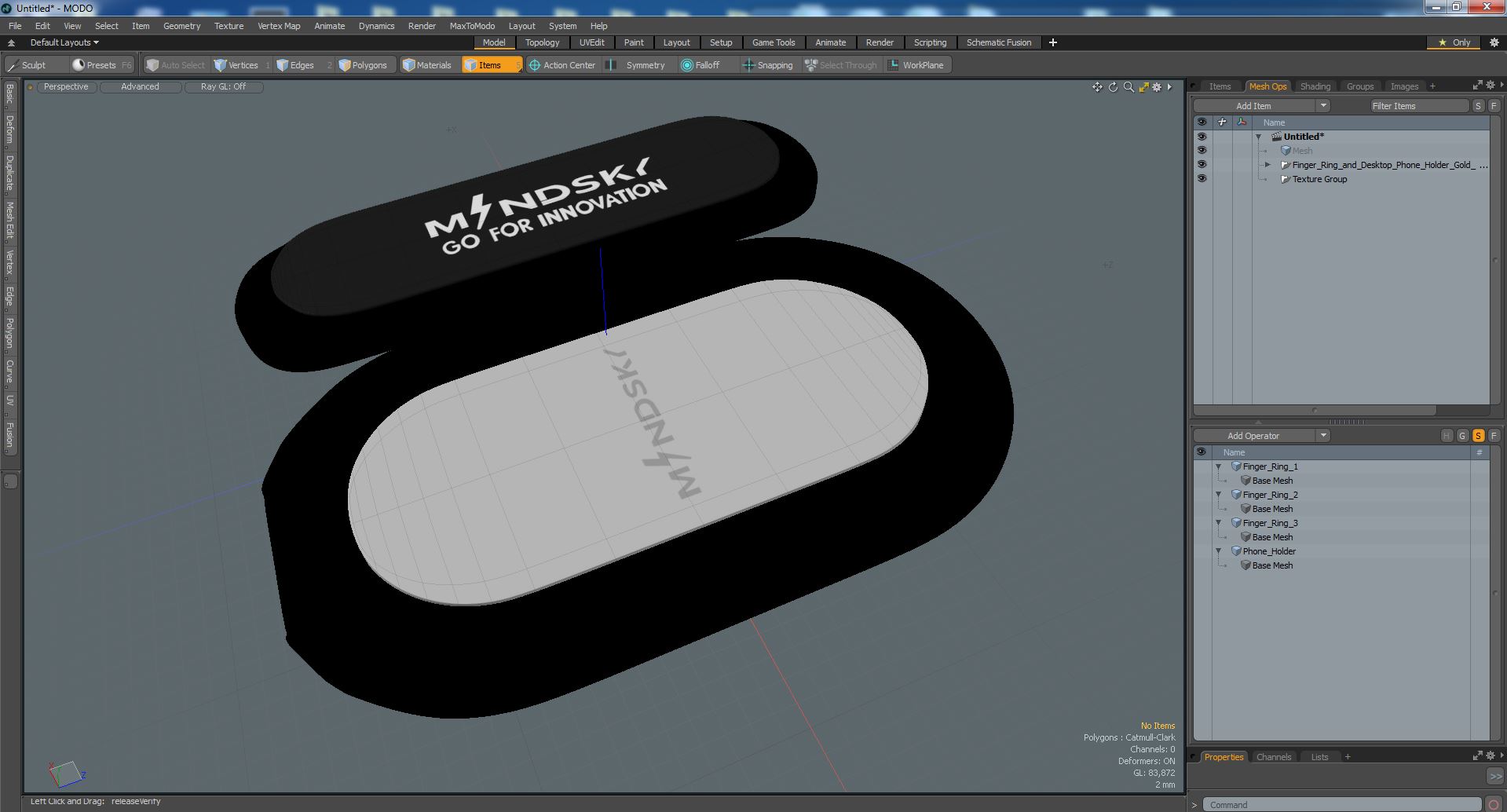
Task: Click the Finger_Ring_1 mesh cube icon
Action: click(x=1236, y=466)
